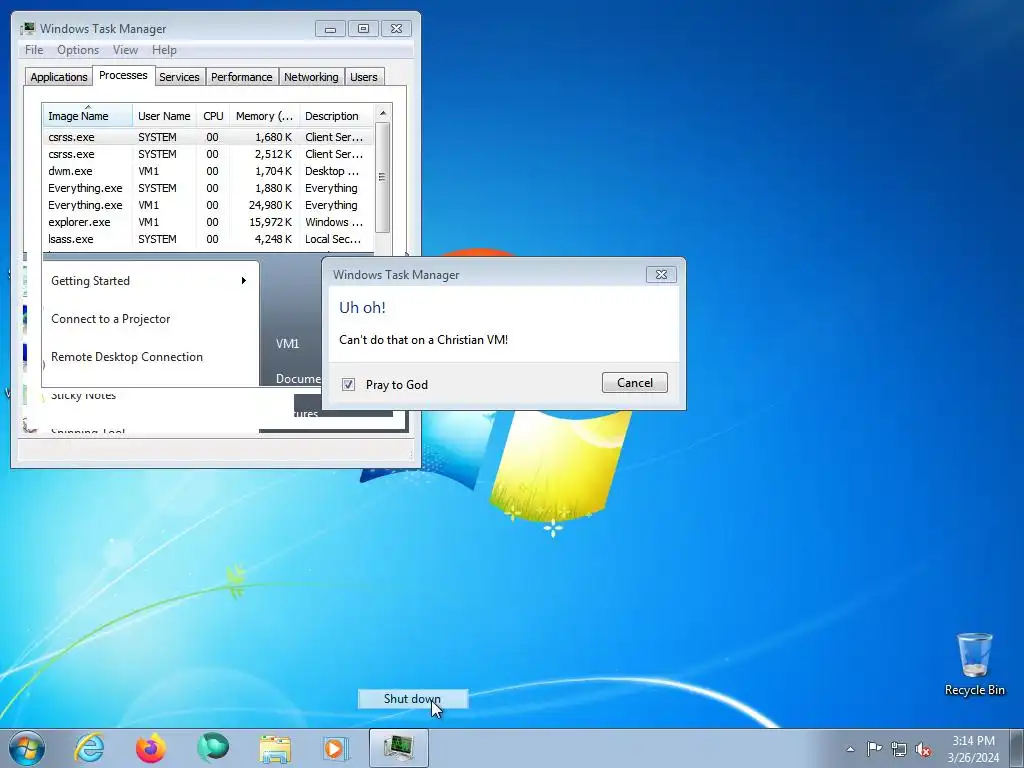Launch Internet Explorer from taskbar

click(x=89, y=748)
